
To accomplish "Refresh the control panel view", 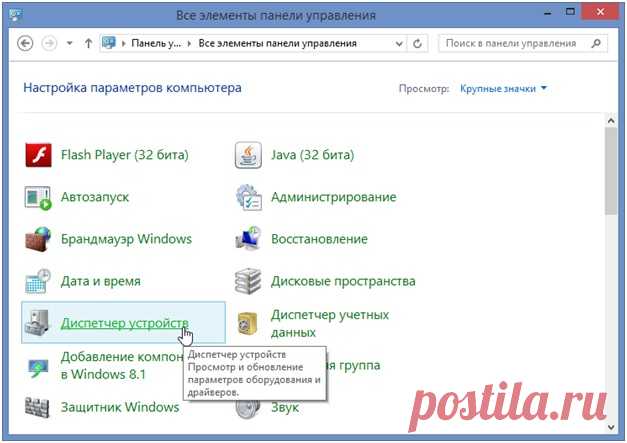I will point(417,43).
